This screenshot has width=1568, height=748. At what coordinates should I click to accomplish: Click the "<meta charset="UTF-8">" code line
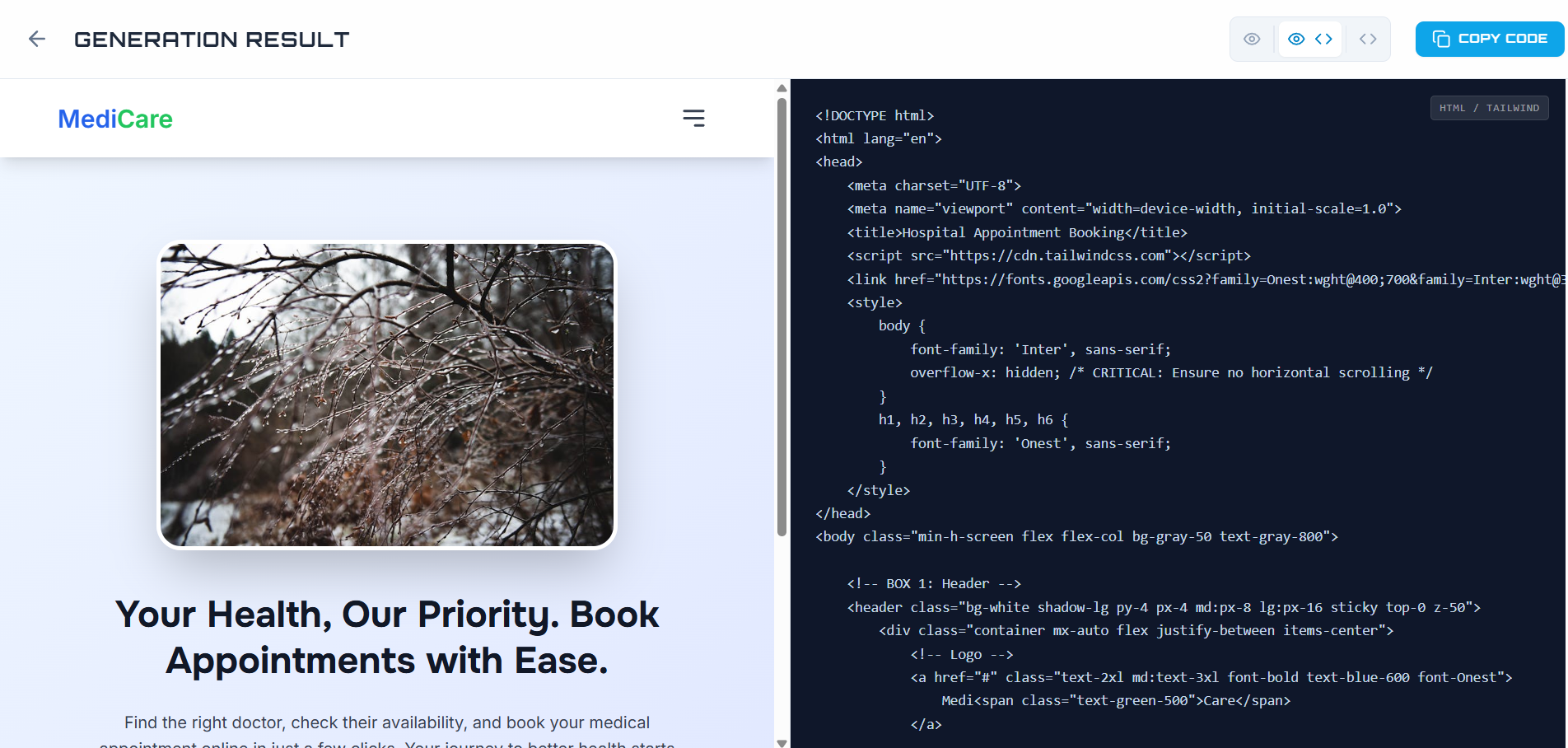point(934,185)
